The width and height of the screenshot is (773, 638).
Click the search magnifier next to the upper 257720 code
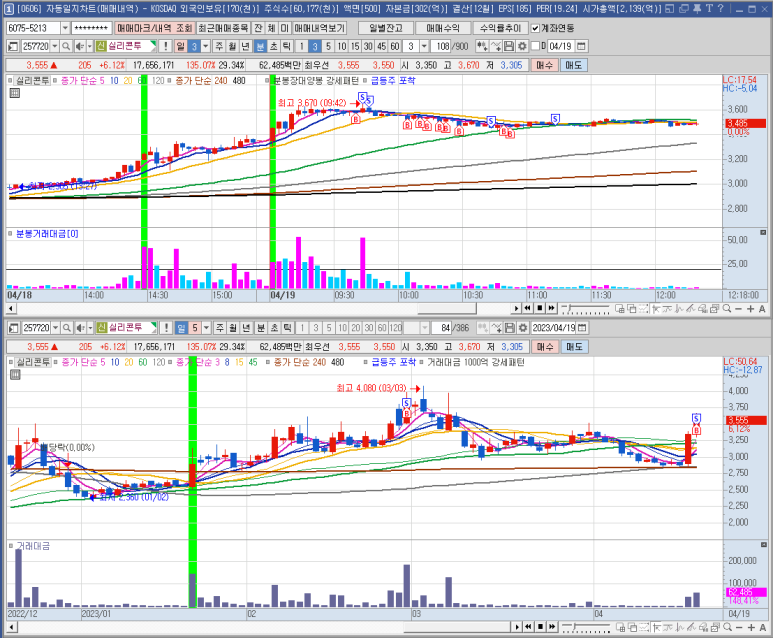point(67,46)
